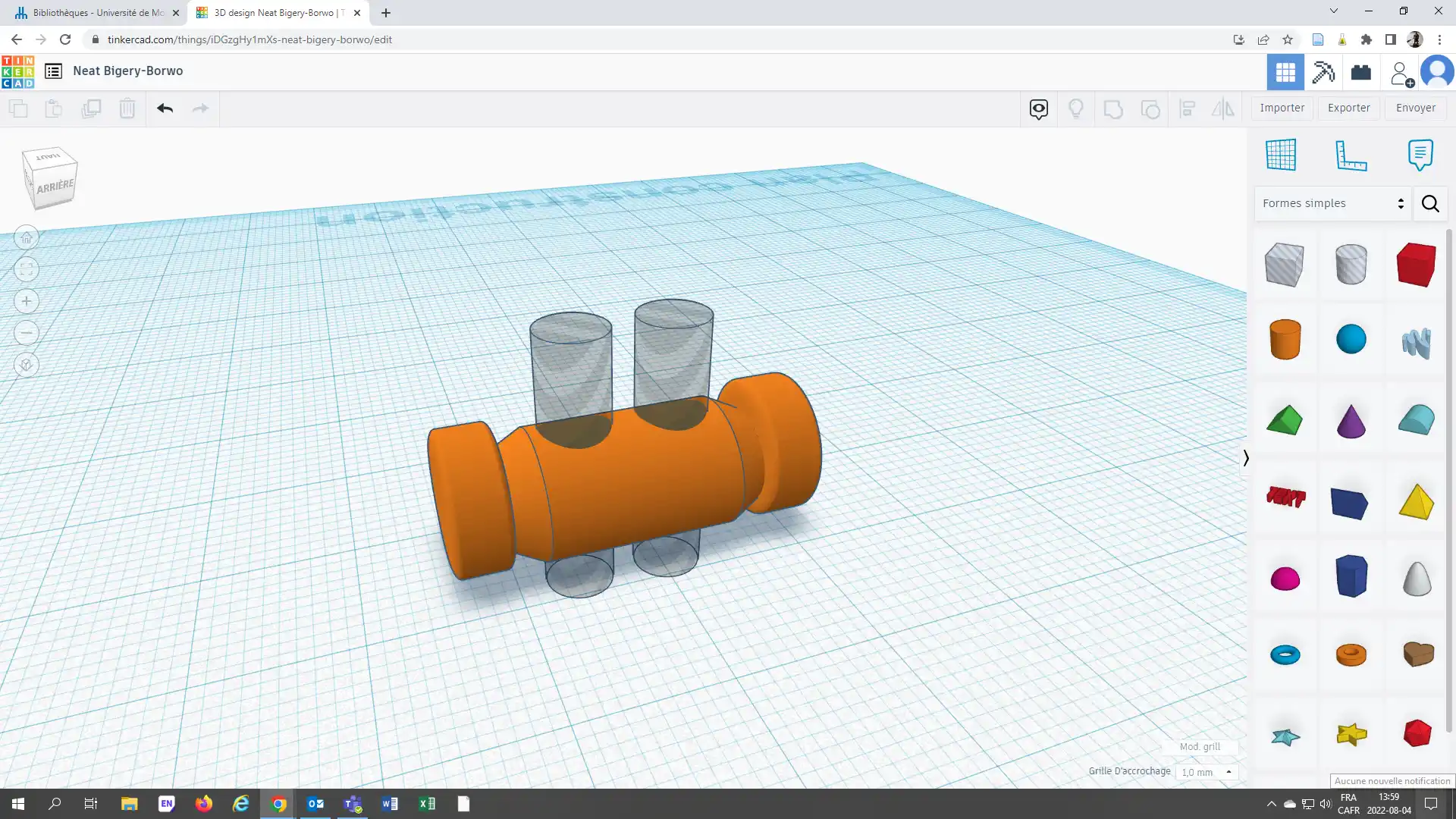The height and width of the screenshot is (819, 1456).
Task: Select the yellow Pyramid shape
Action: pos(1416,502)
